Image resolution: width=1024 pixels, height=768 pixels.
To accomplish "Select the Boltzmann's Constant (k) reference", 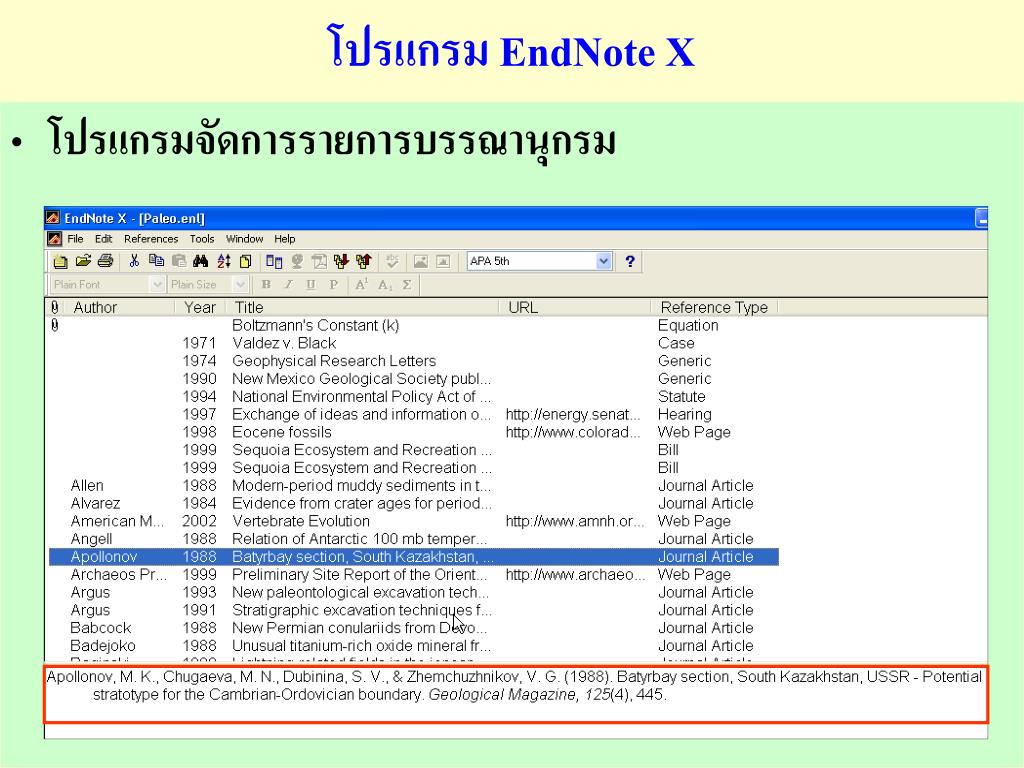I will coord(414,325).
